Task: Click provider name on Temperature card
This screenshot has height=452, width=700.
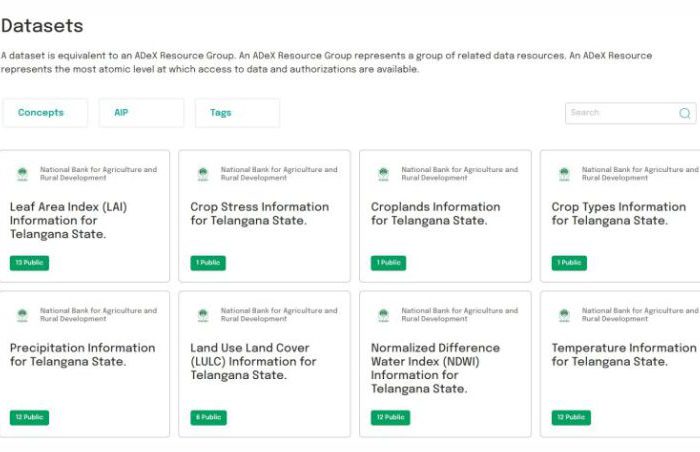Action: pyautogui.click(x=640, y=314)
